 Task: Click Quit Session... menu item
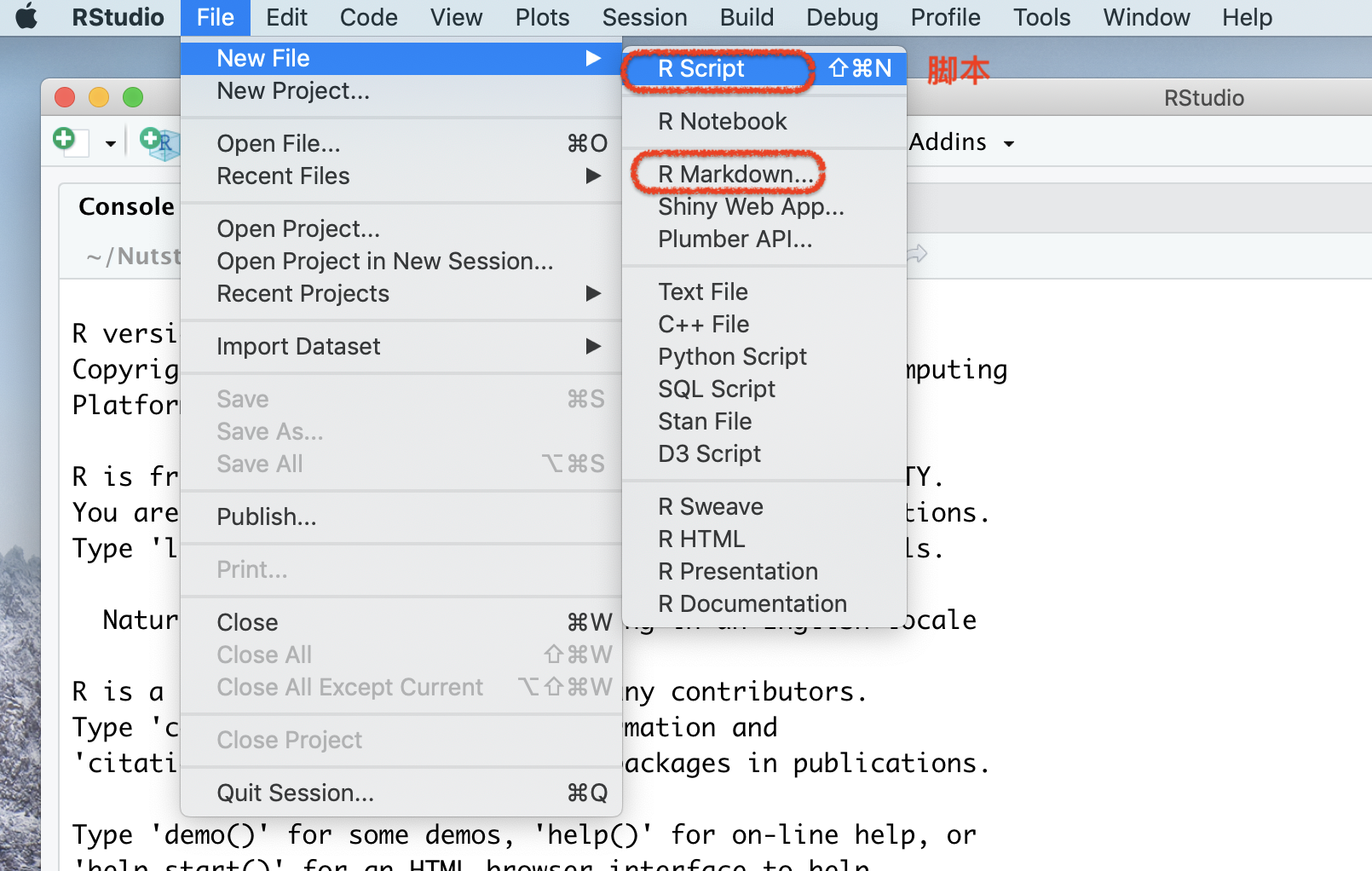point(401,793)
